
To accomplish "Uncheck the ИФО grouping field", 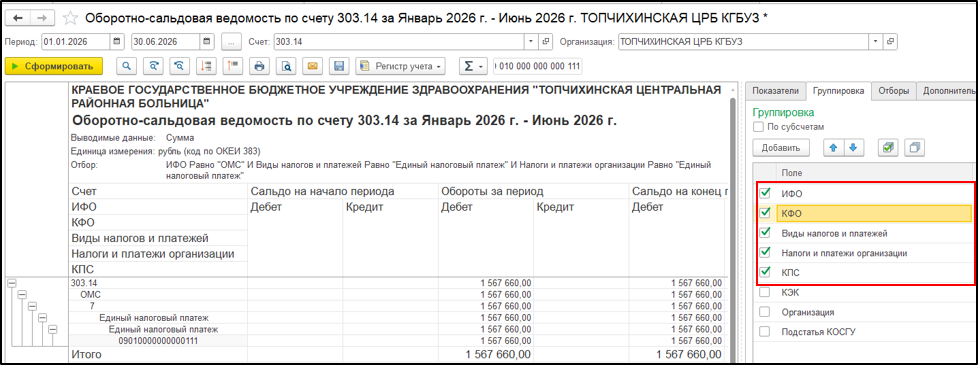I will (765, 194).
